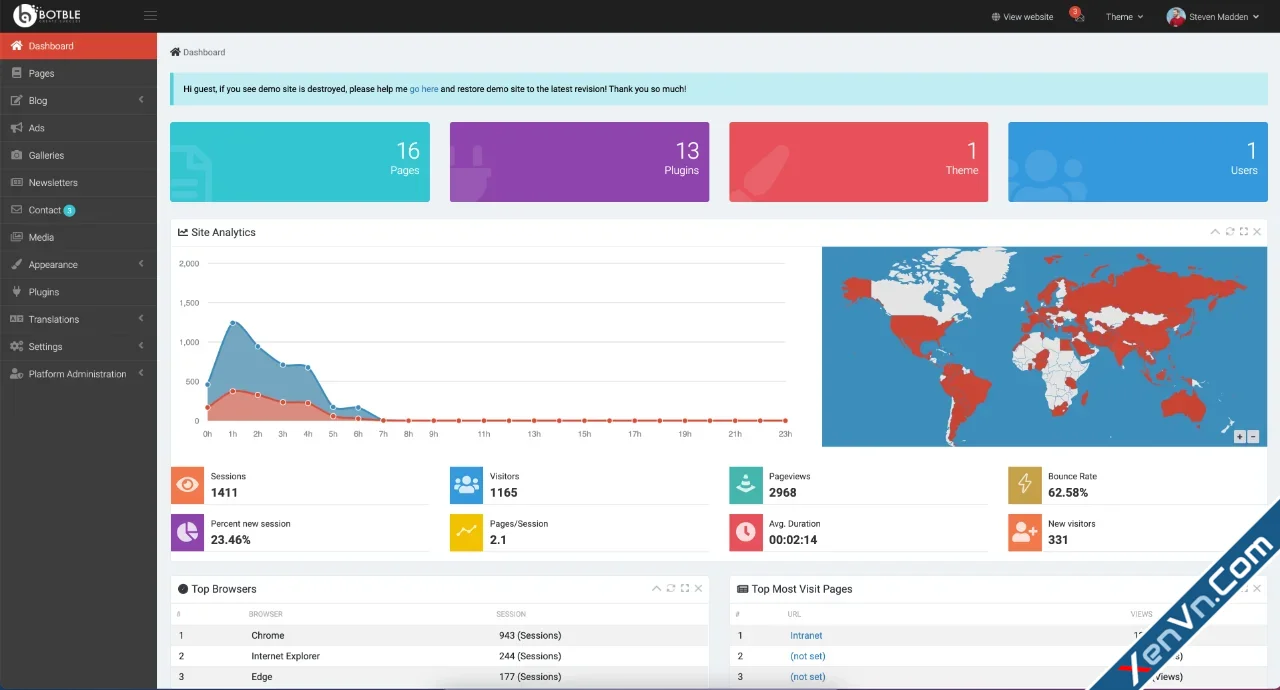
Task: Open the Theme dropdown
Action: click(x=1123, y=16)
